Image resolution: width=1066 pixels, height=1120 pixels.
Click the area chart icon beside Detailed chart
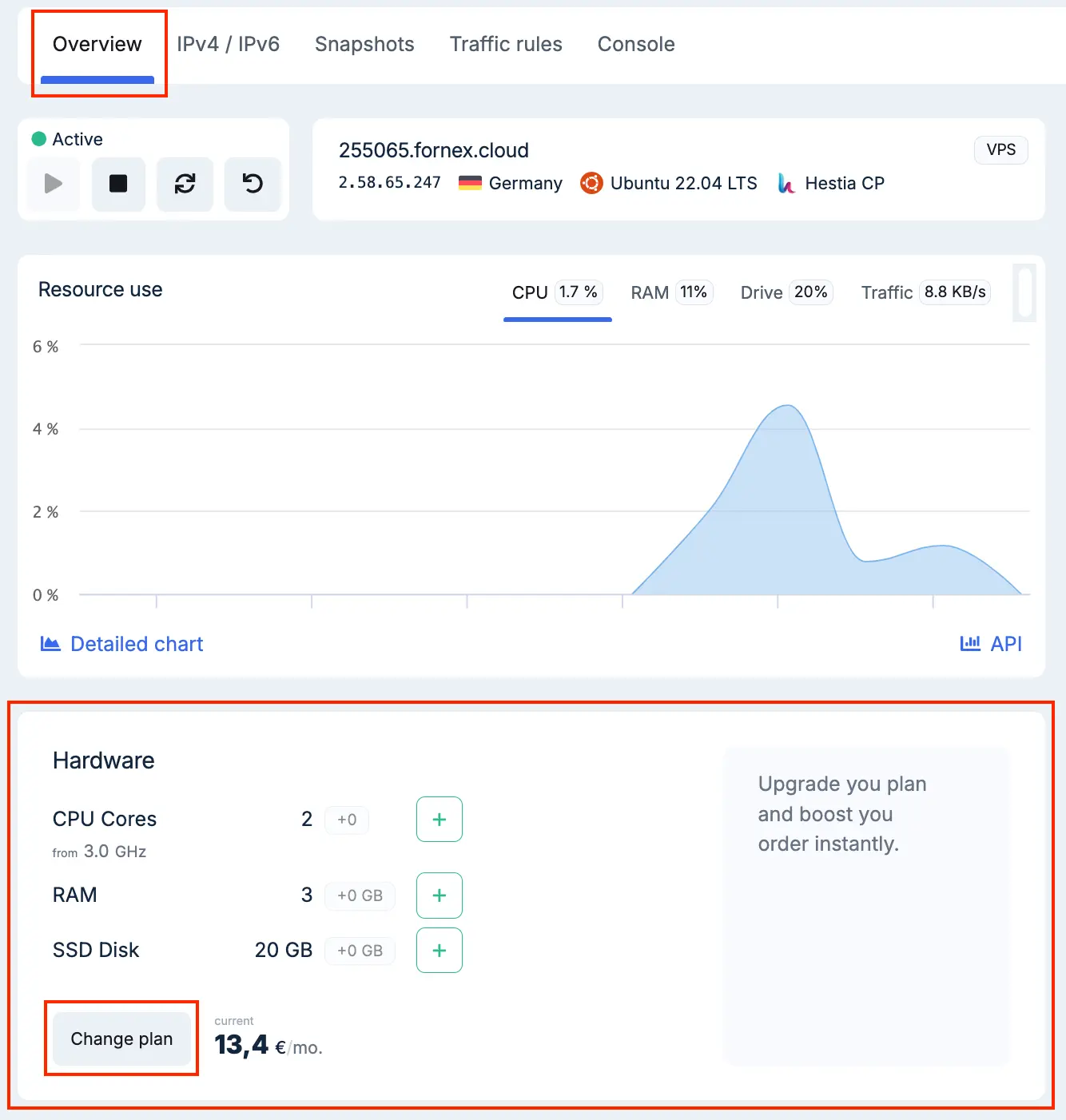pyautogui.click(x=50, y=644)
